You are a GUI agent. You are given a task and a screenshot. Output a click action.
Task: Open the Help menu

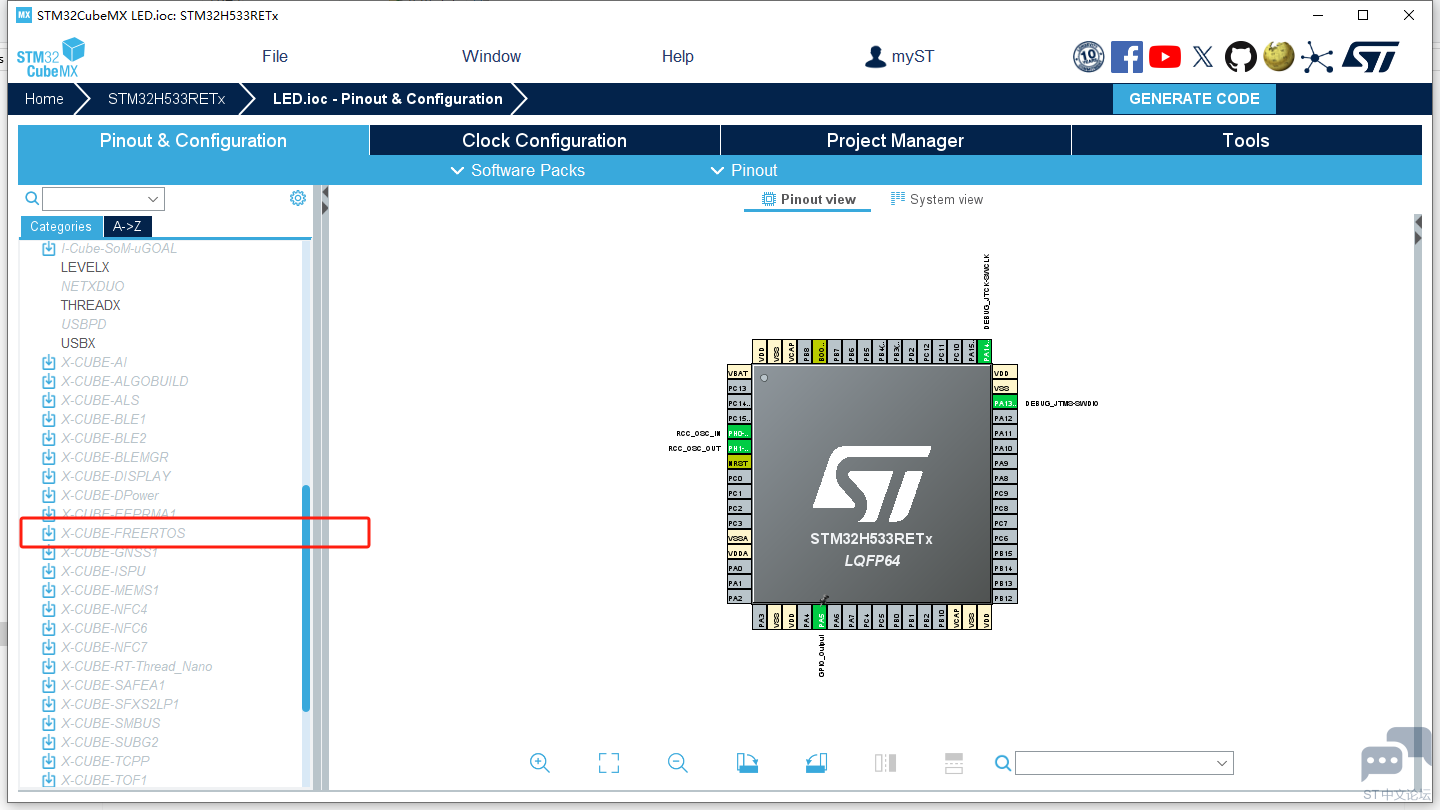677,56
